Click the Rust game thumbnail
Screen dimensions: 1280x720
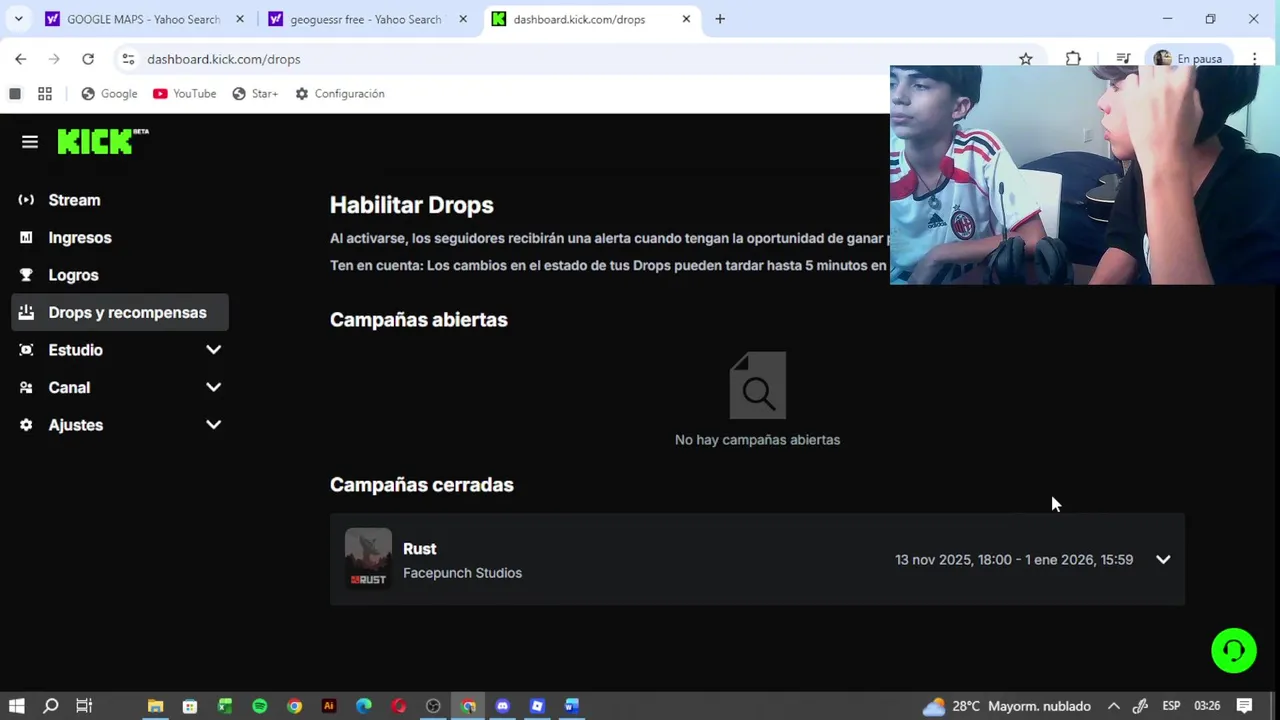click(368, 558)
